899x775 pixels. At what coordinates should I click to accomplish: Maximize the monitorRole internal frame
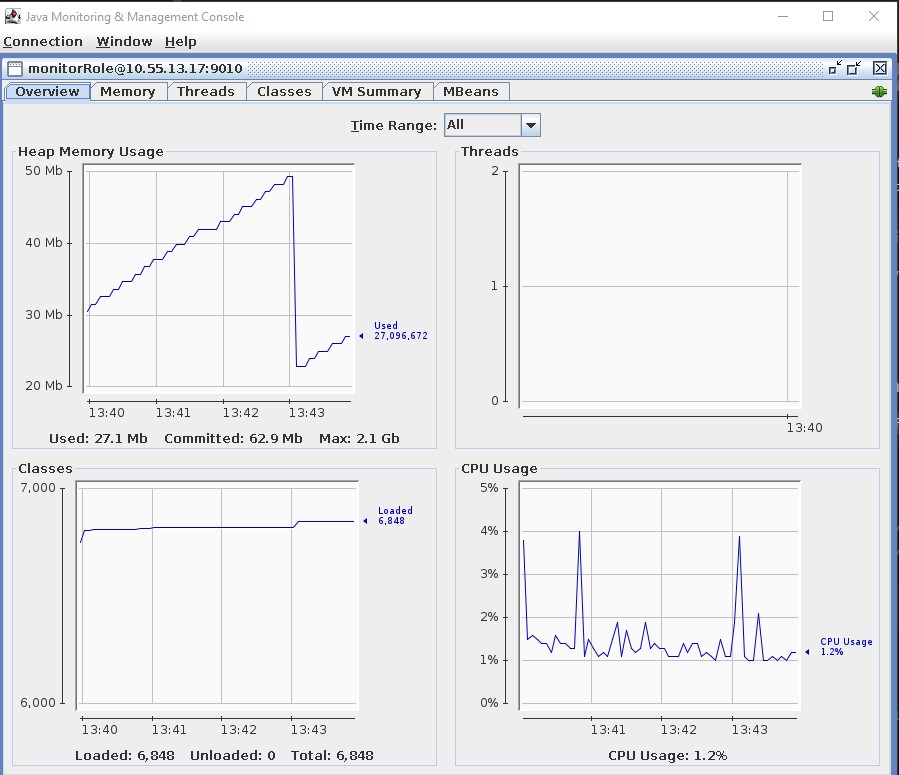tap(855, 68)
